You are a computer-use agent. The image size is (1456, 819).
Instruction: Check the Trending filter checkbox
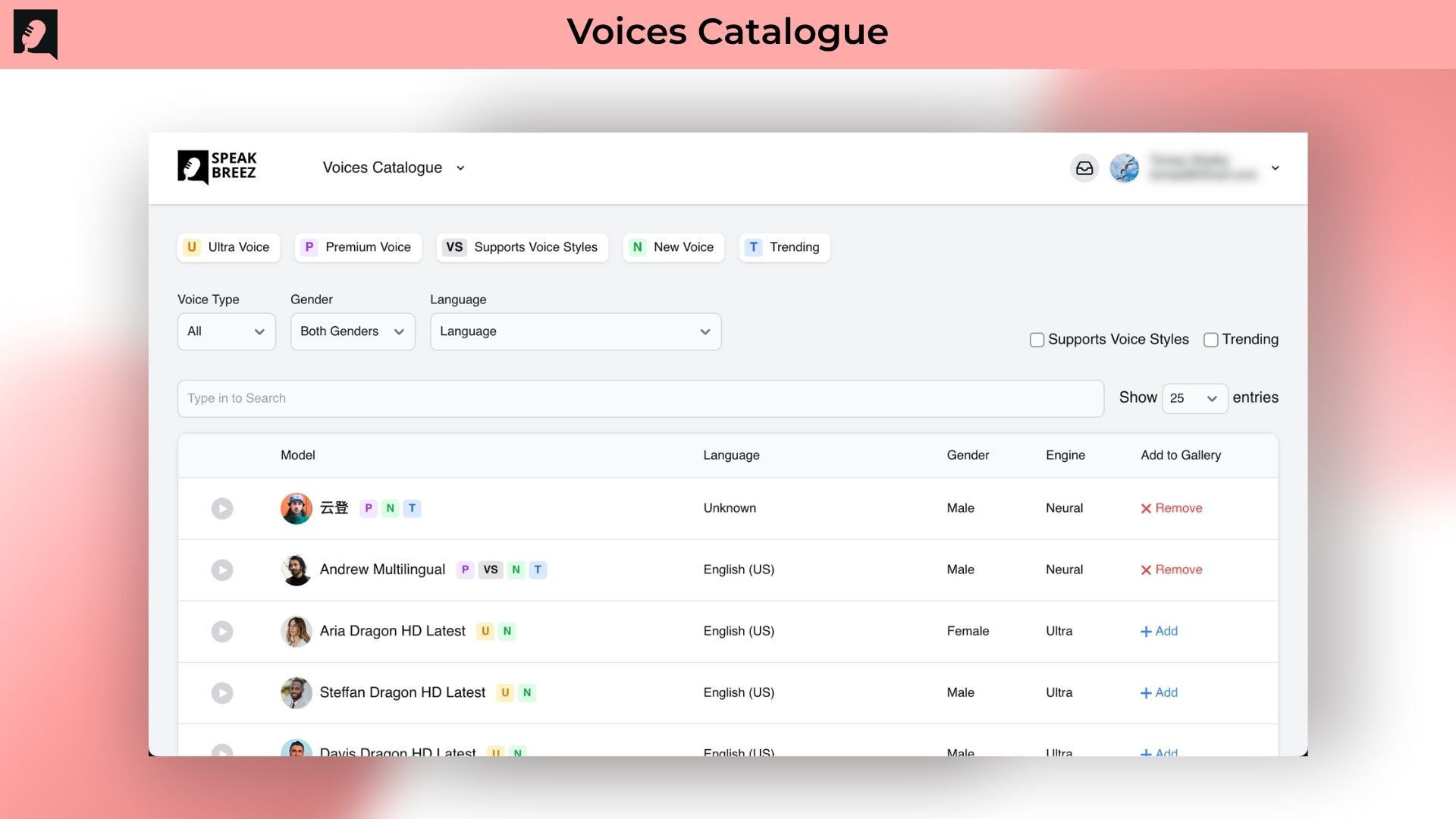1211,340
